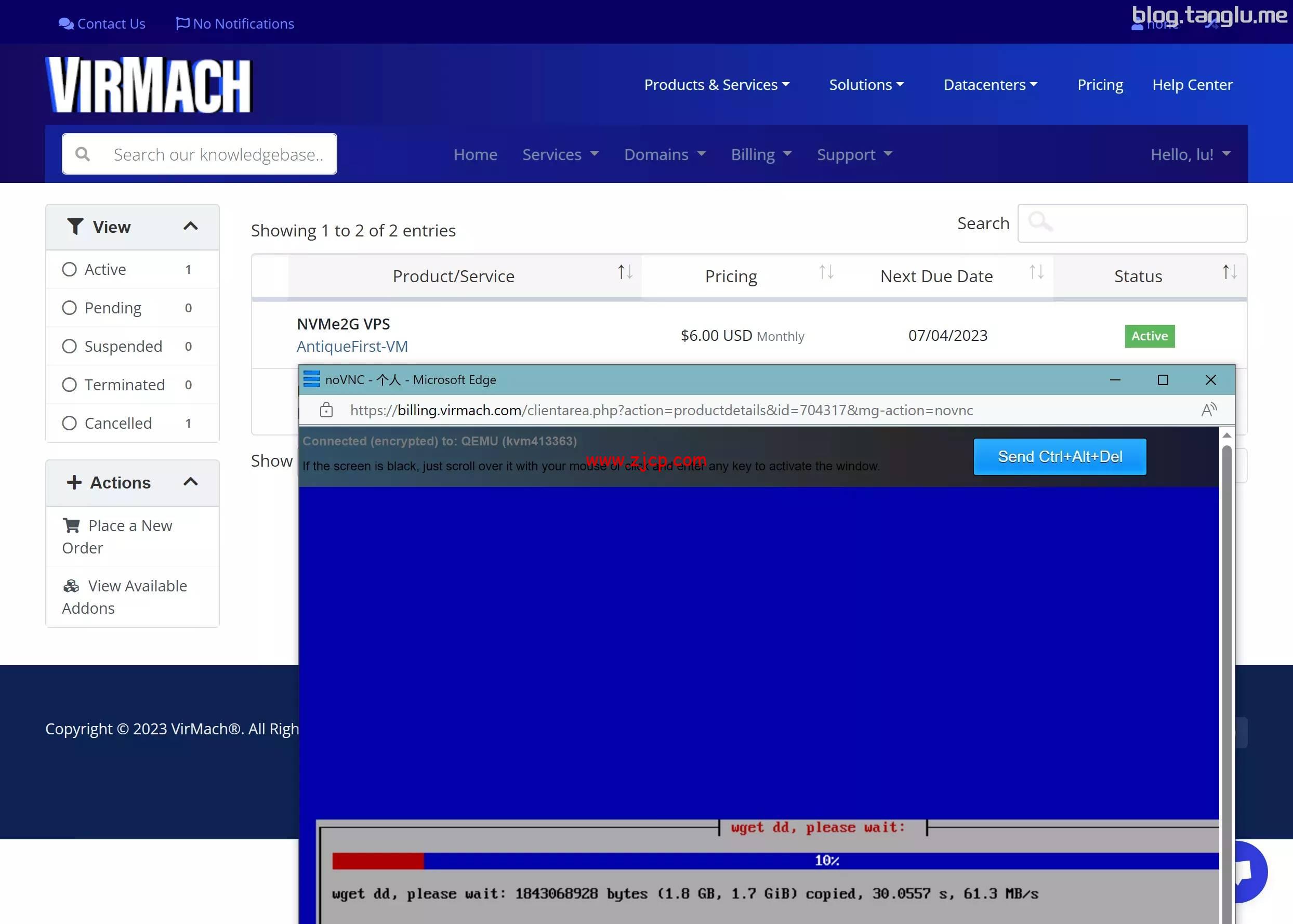
Task: Collapse the View panel chevron
Action: (x=191, y=227)
